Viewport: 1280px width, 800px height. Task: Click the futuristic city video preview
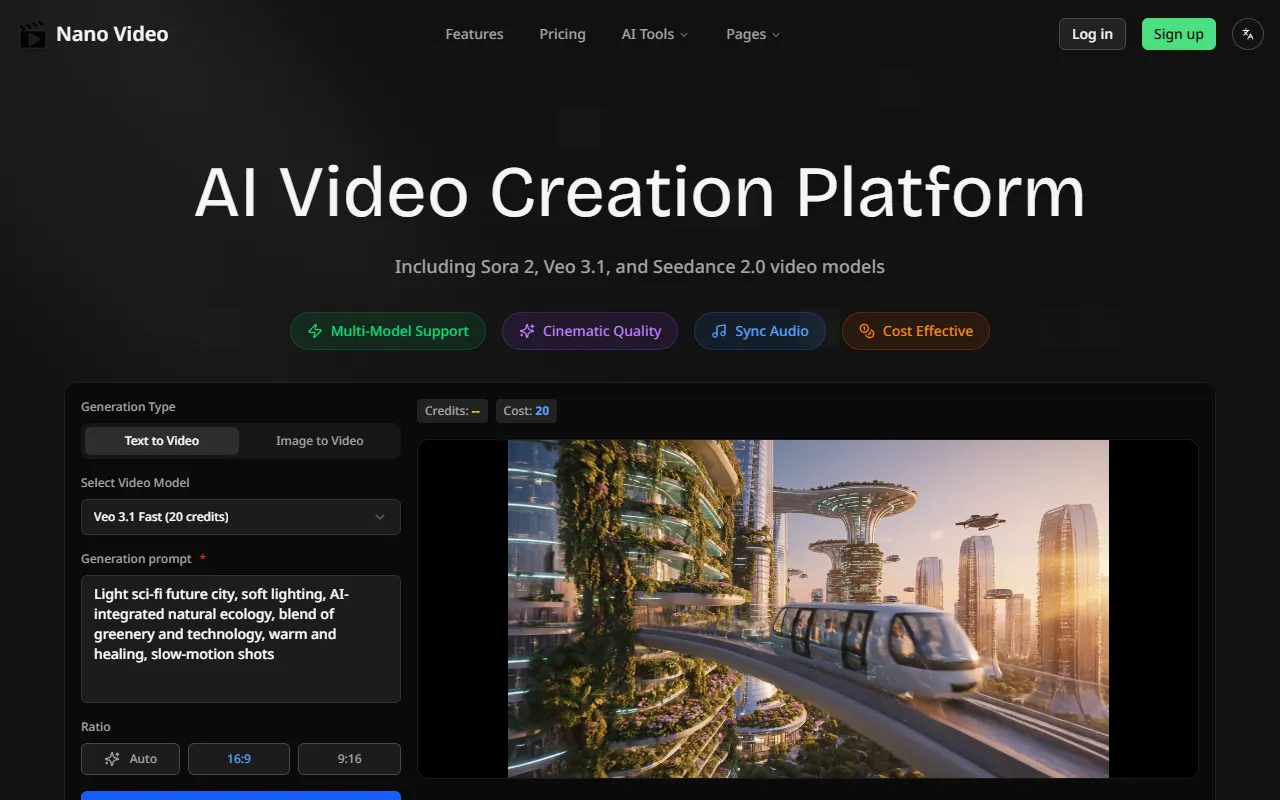[x=808, y=608]
